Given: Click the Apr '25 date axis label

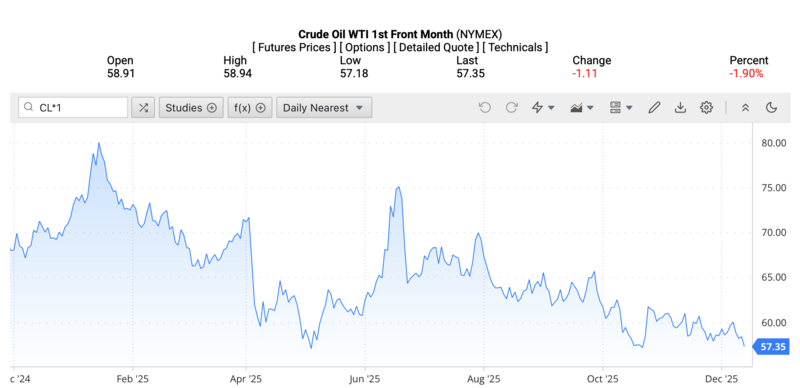Looking at the screenshot, I should click(246, 379).
